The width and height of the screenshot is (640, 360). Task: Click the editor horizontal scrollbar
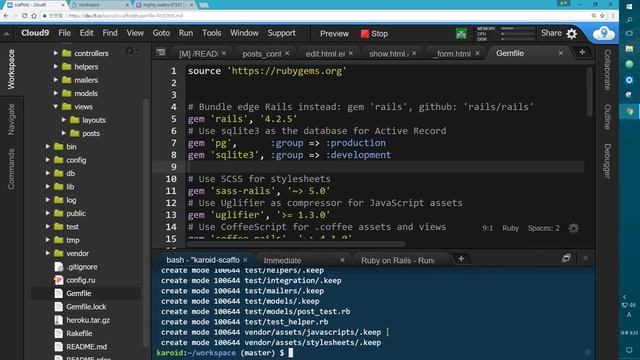[296, 244]
